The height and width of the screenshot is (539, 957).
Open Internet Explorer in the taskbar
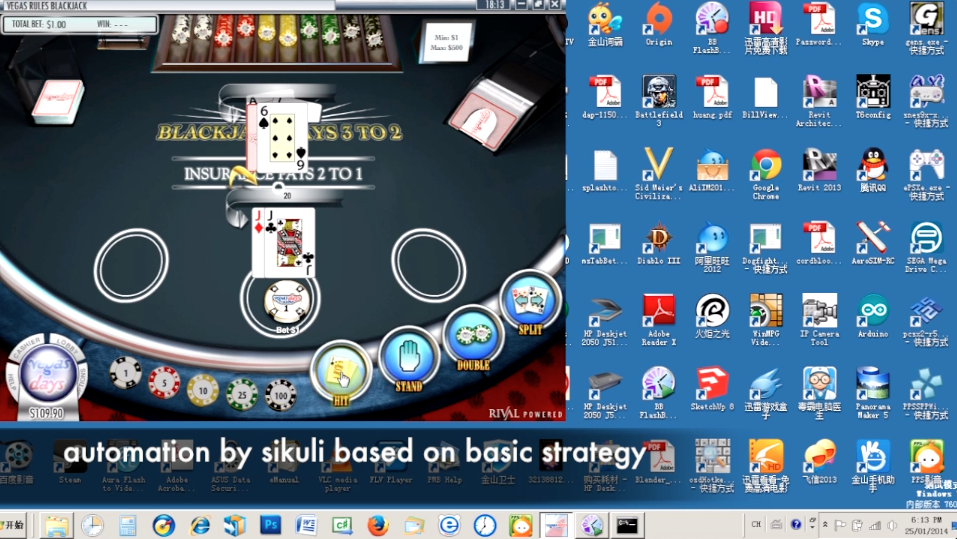point(200,525)
